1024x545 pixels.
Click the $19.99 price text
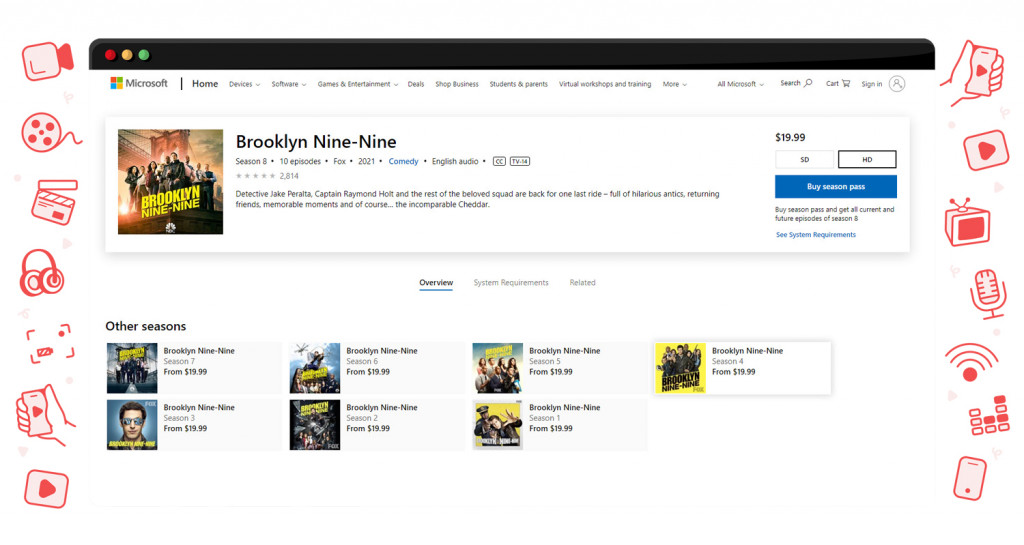point(790,138)
